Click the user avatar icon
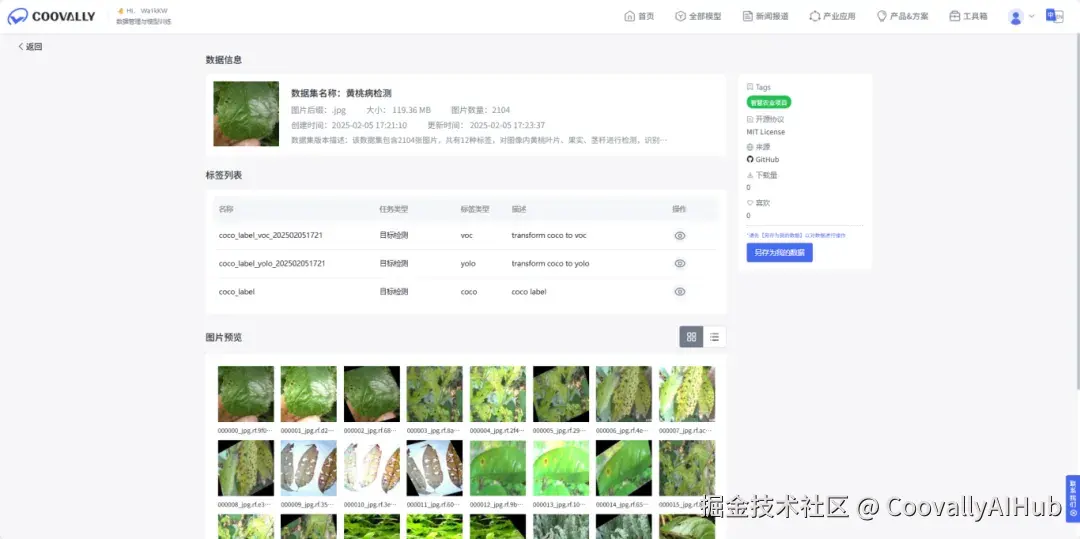Viewport: 1080px width, 539px height. click(x=1015, y=17)
